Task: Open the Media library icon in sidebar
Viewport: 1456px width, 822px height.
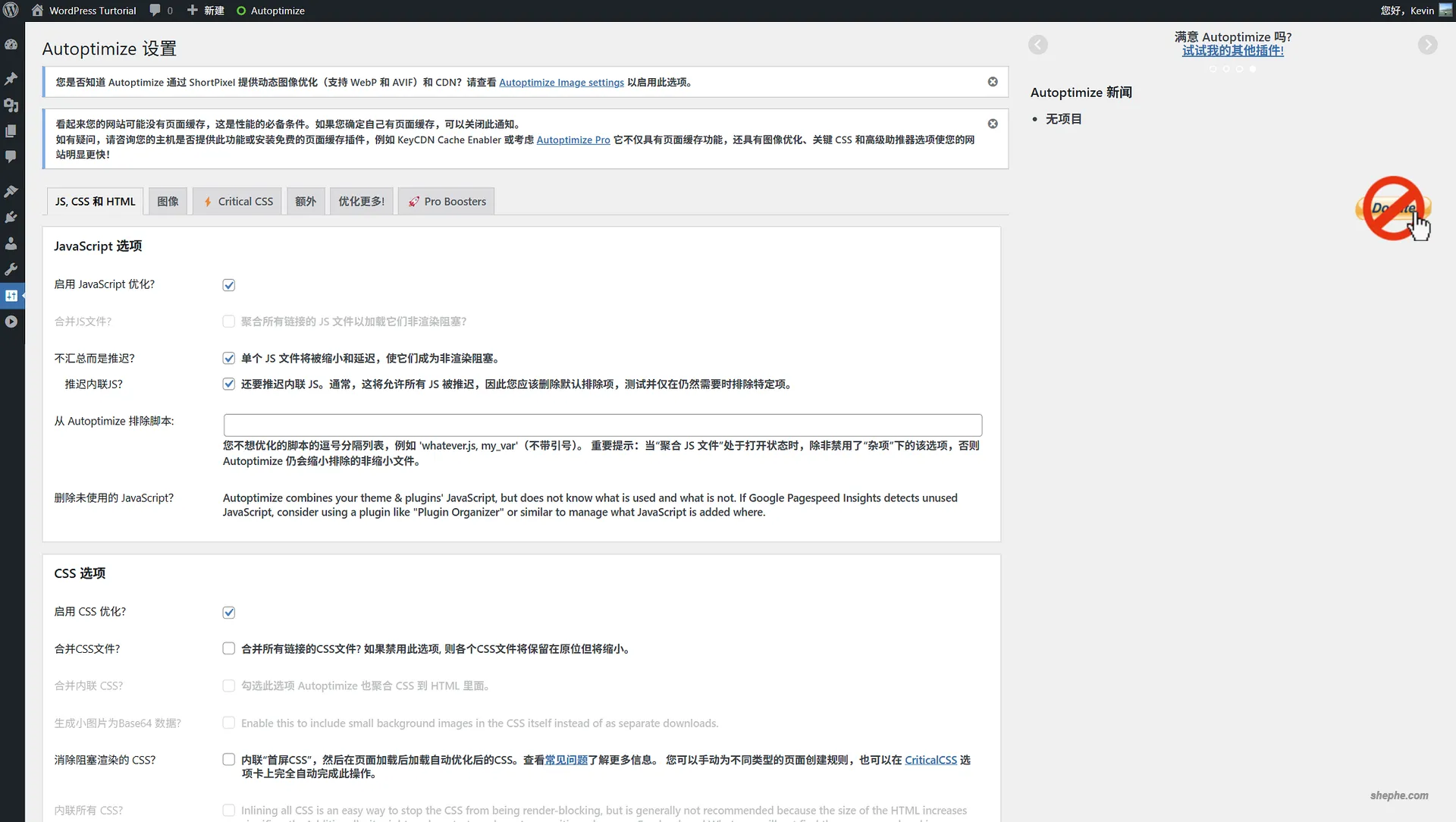Action: coord(11,105)
